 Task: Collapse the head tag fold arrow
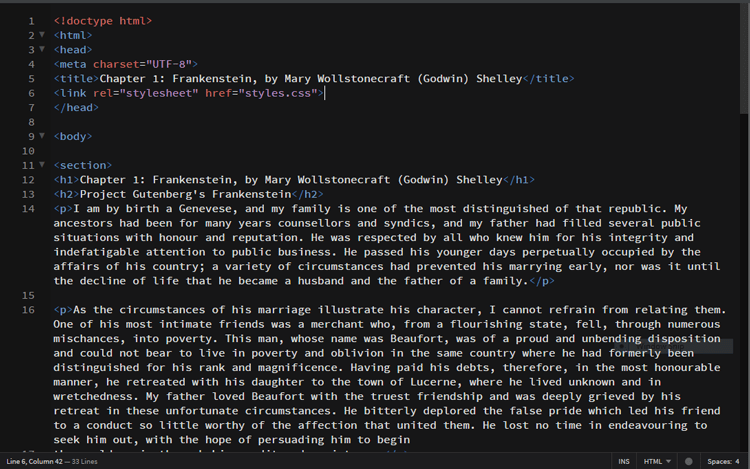42,49
